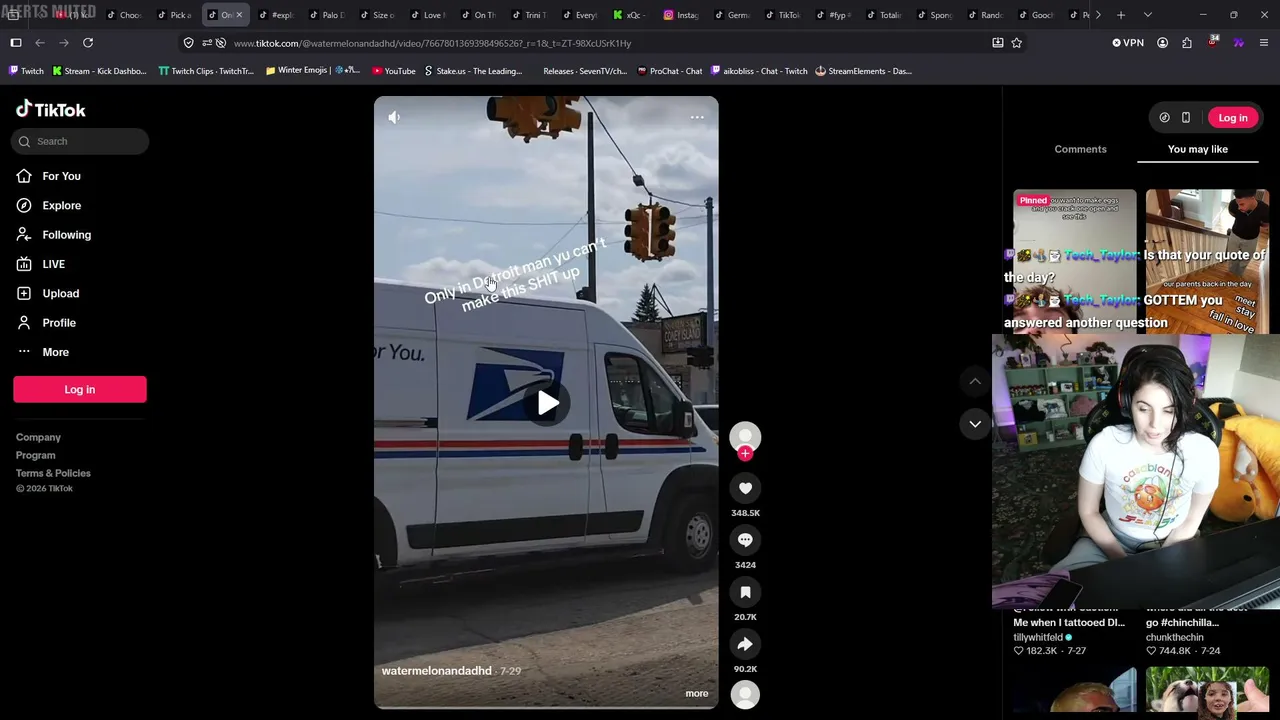Viewport: 1280px width, 720px height.
Task: Toggle the browser VPN button
Action: [1128, 43]
